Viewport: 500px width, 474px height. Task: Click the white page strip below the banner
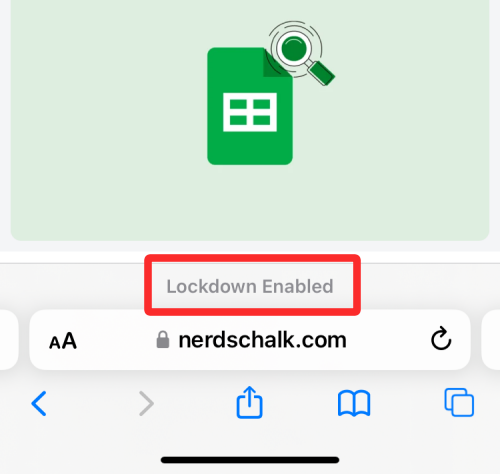coord(250,257)
